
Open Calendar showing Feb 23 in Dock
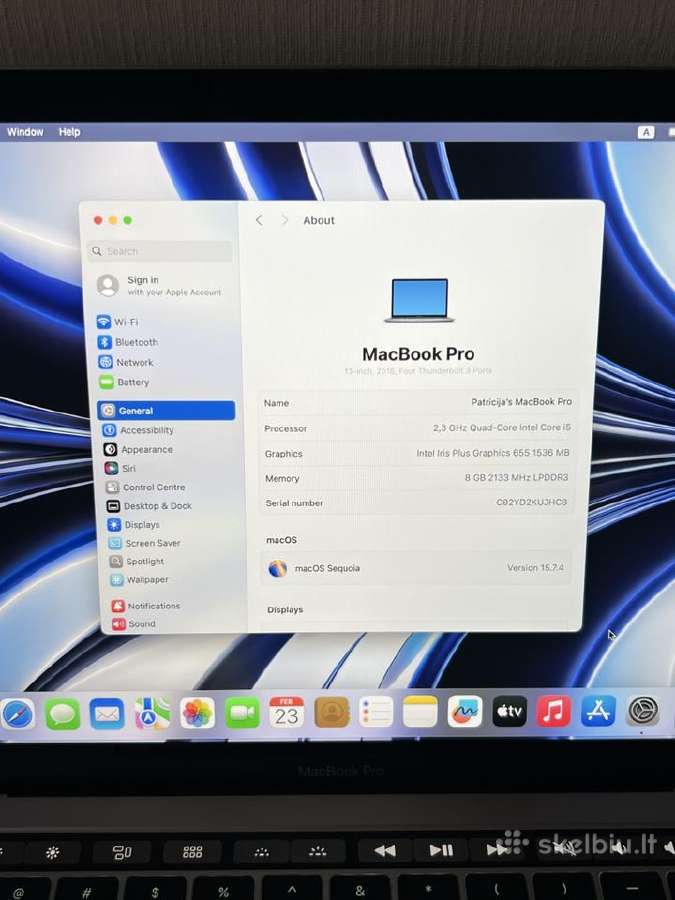click(x=286, y=713)
